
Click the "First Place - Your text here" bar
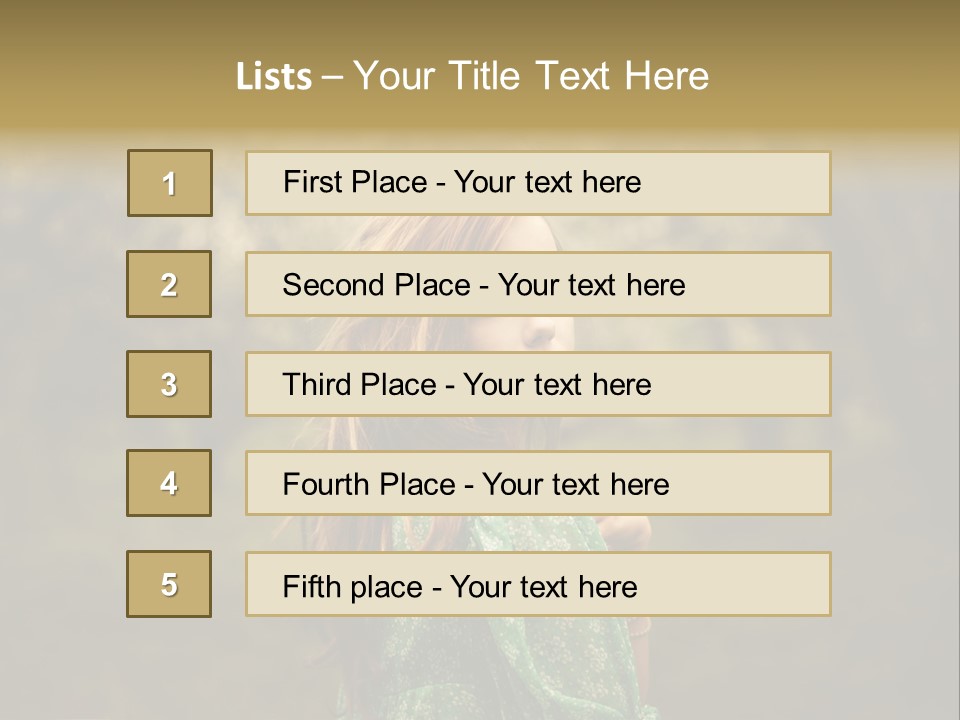click(x=538, y=183)
